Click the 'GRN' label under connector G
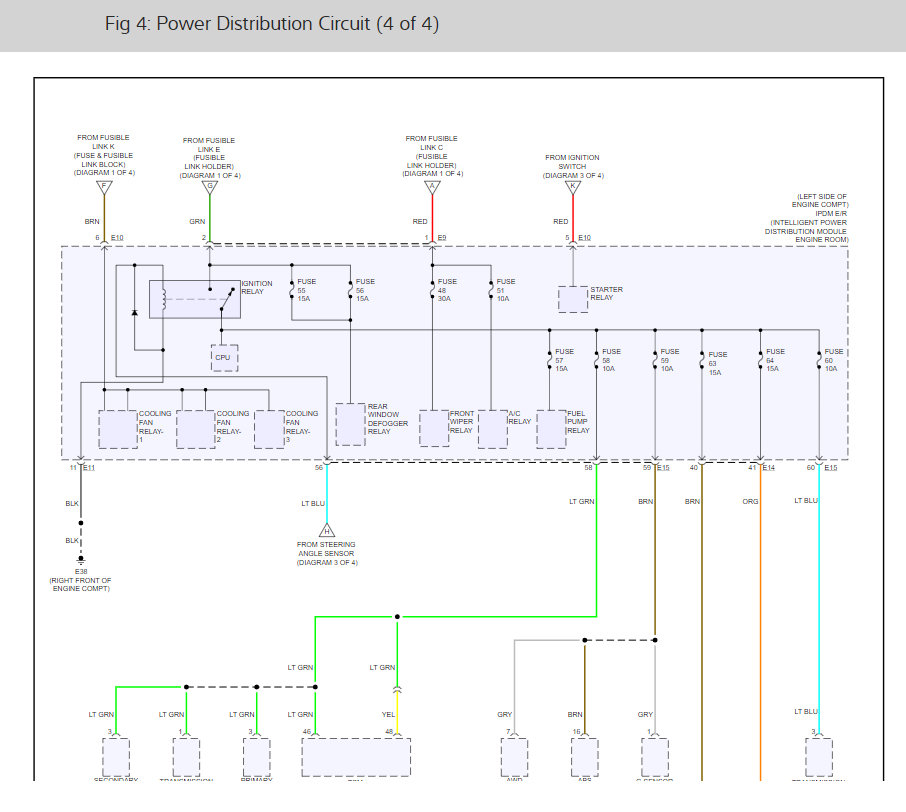The image size is (906, 812). pyautogui.click(x=197, y=221)
